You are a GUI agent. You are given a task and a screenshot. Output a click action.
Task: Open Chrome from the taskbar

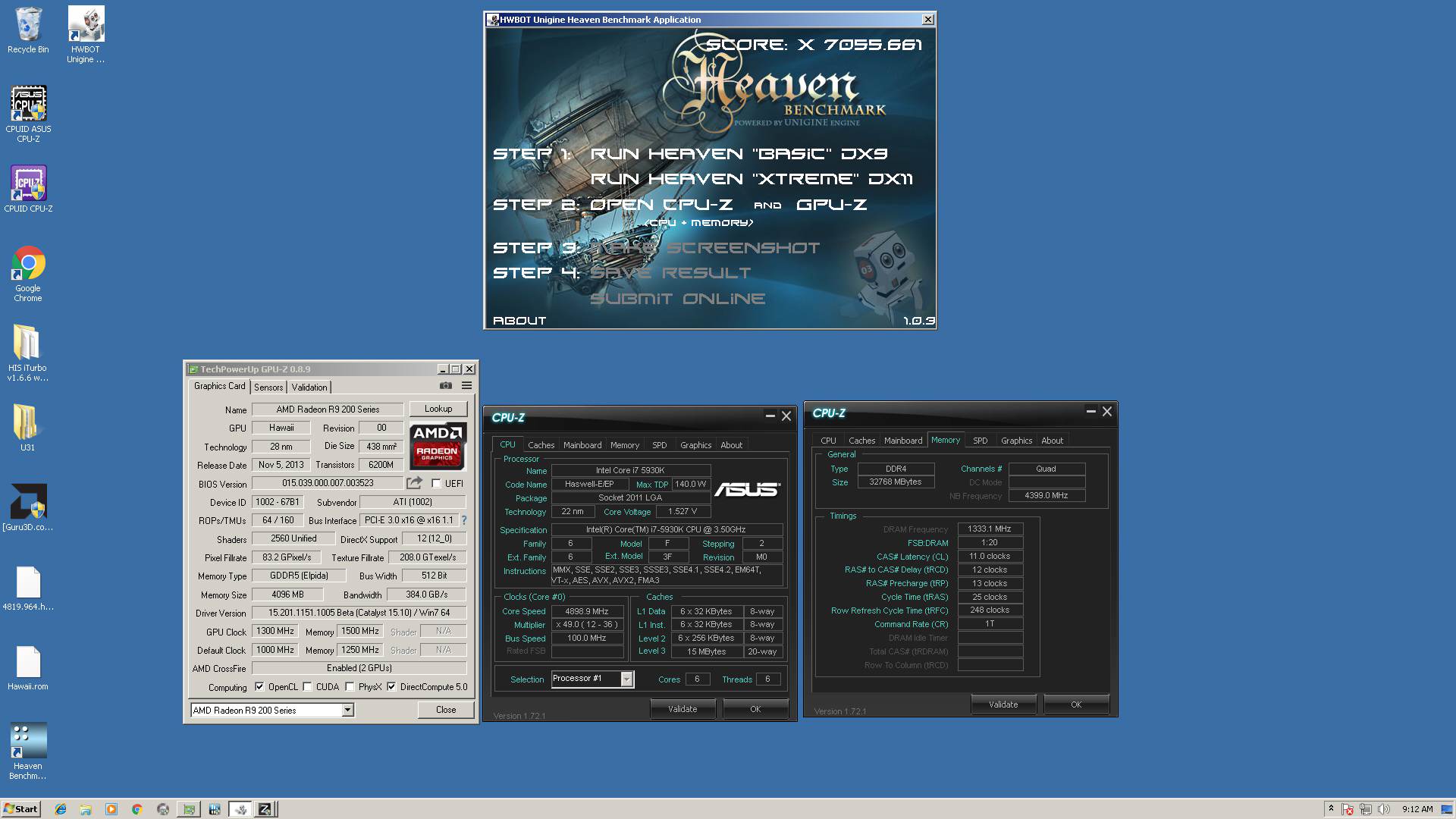tap(137, 809)
